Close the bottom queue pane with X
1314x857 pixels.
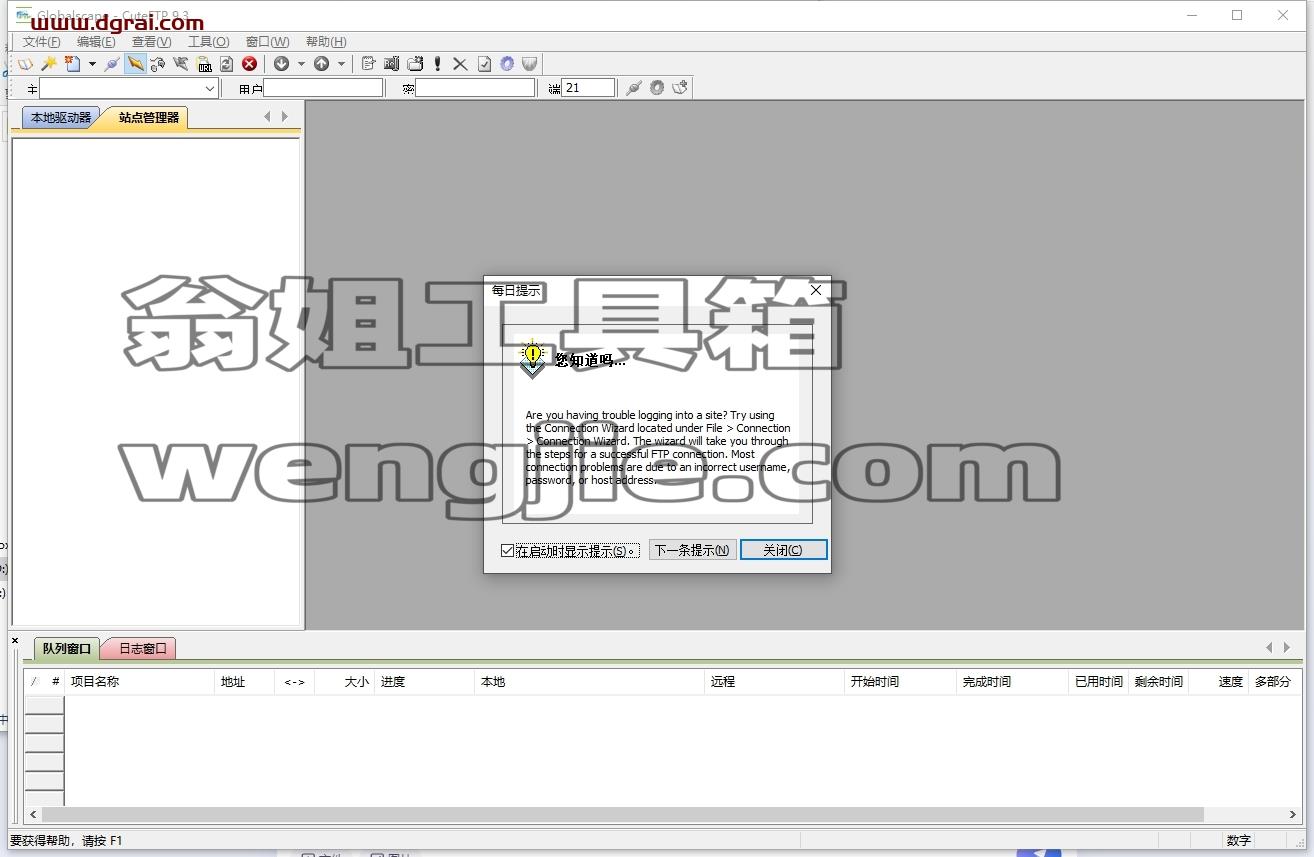pos(15,640)
